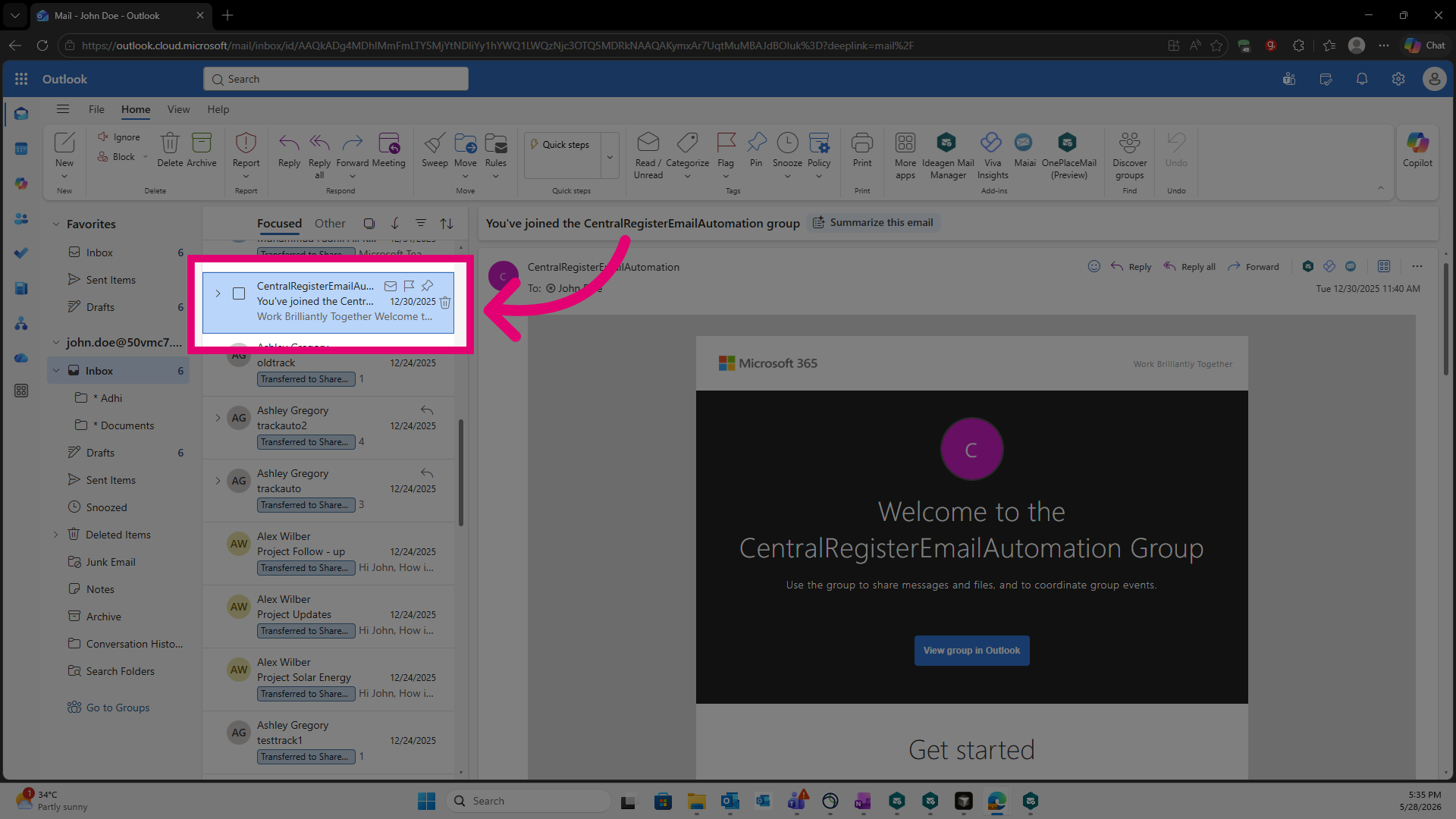Click Reply all in reading pane
The height and width of the screenshot is (819, 1456).
[1190, 267]
